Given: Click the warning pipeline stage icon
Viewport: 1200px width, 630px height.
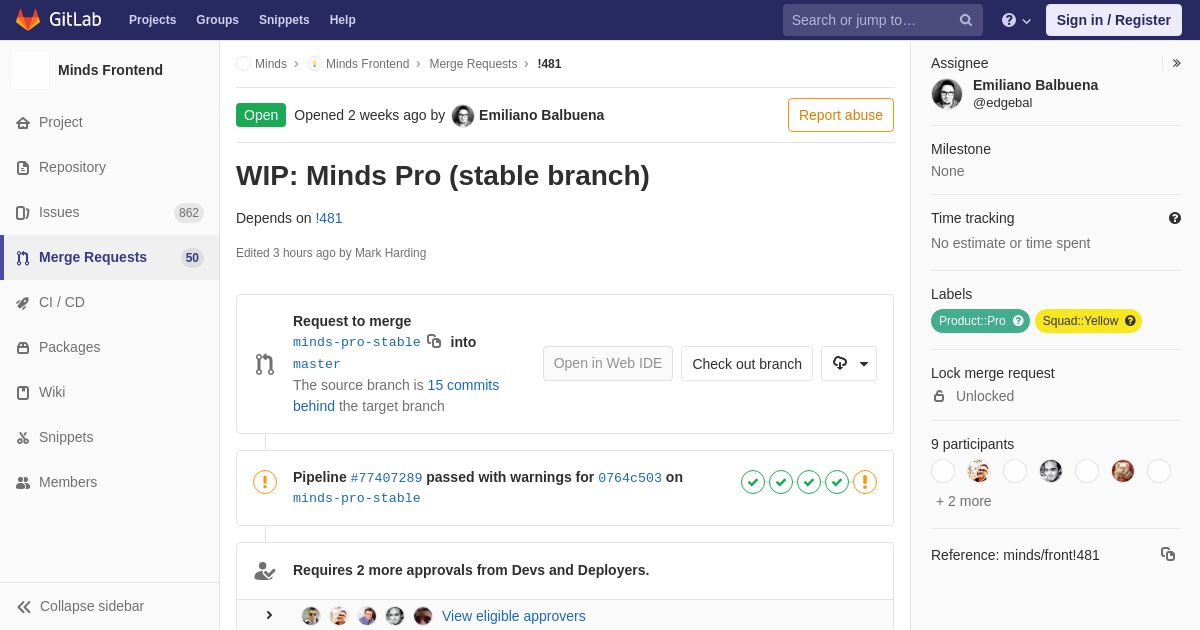Looking at the screenshot, I should point(865,482).
